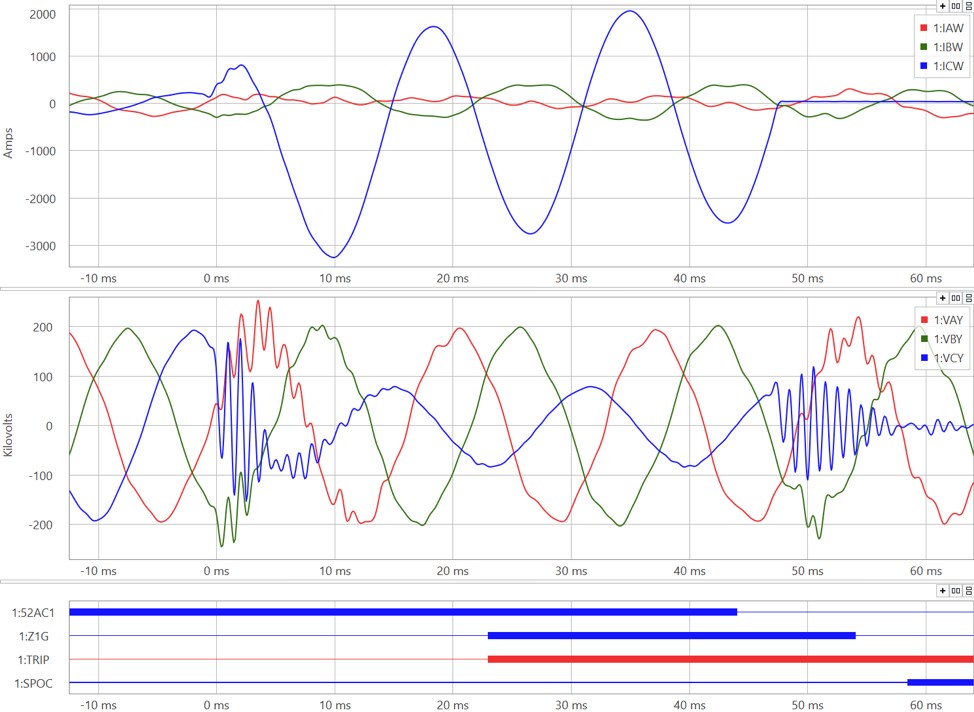Click the red color swatch beside 1:VAY
Image resolution: width=974 pixels, height=712 pixels.
click(x=924, y=320)
